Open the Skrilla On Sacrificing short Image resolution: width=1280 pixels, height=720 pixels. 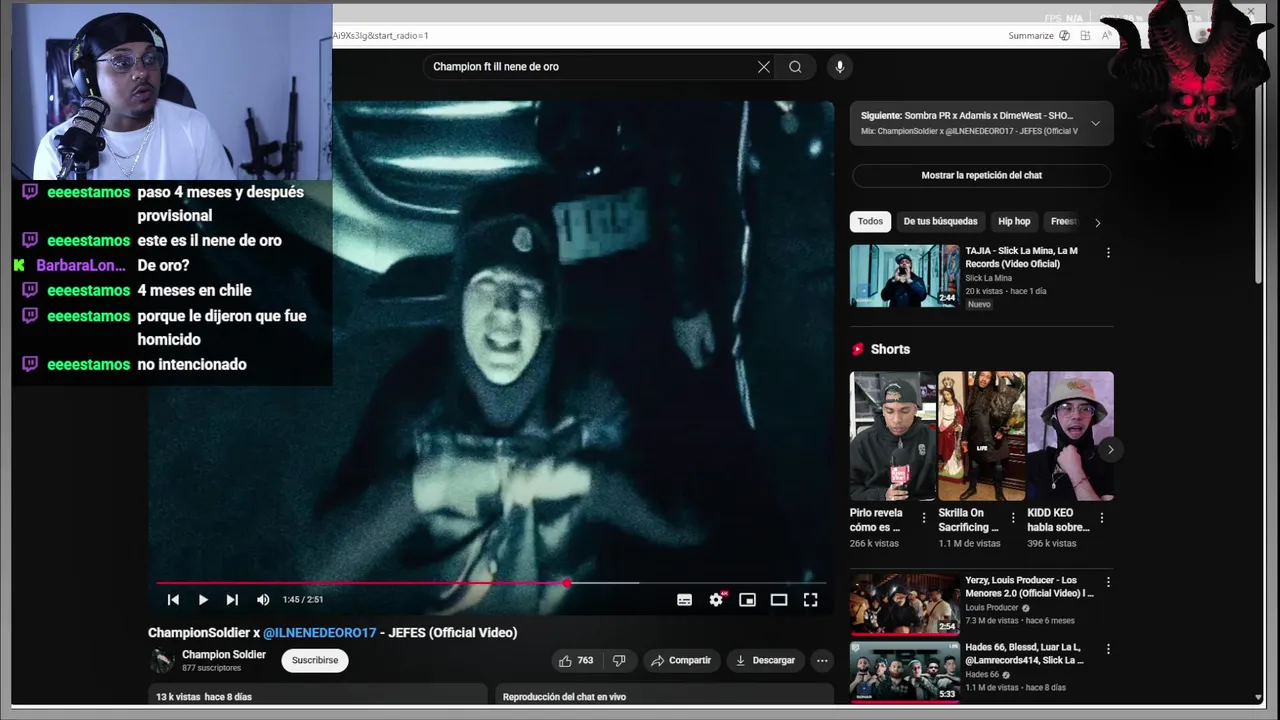pyautogui.click(x=981, y=436)
